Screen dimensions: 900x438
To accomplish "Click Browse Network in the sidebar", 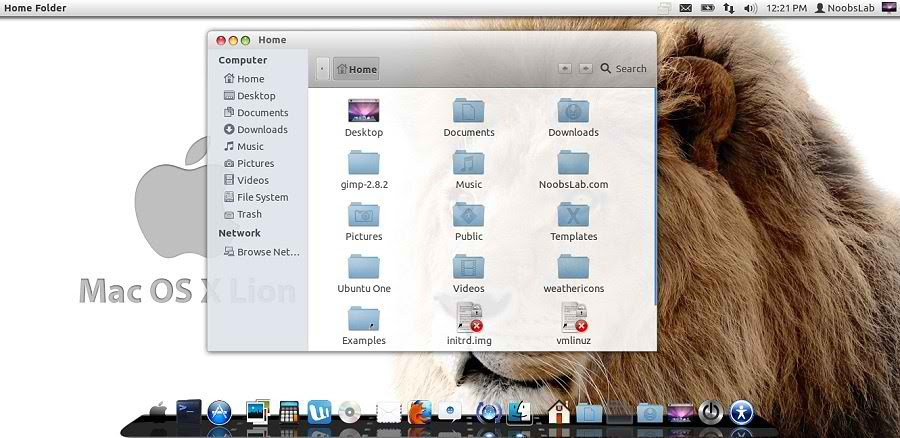I will (x=262, y=252).
